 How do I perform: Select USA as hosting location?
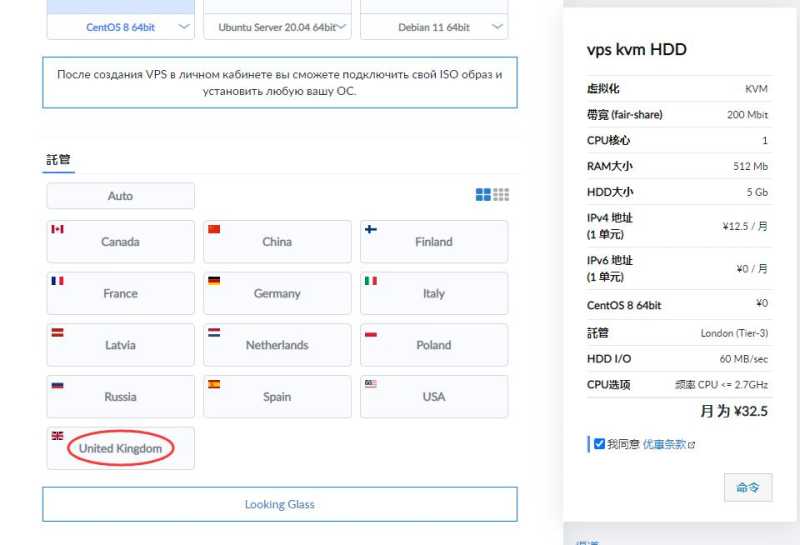coord(434,397)
